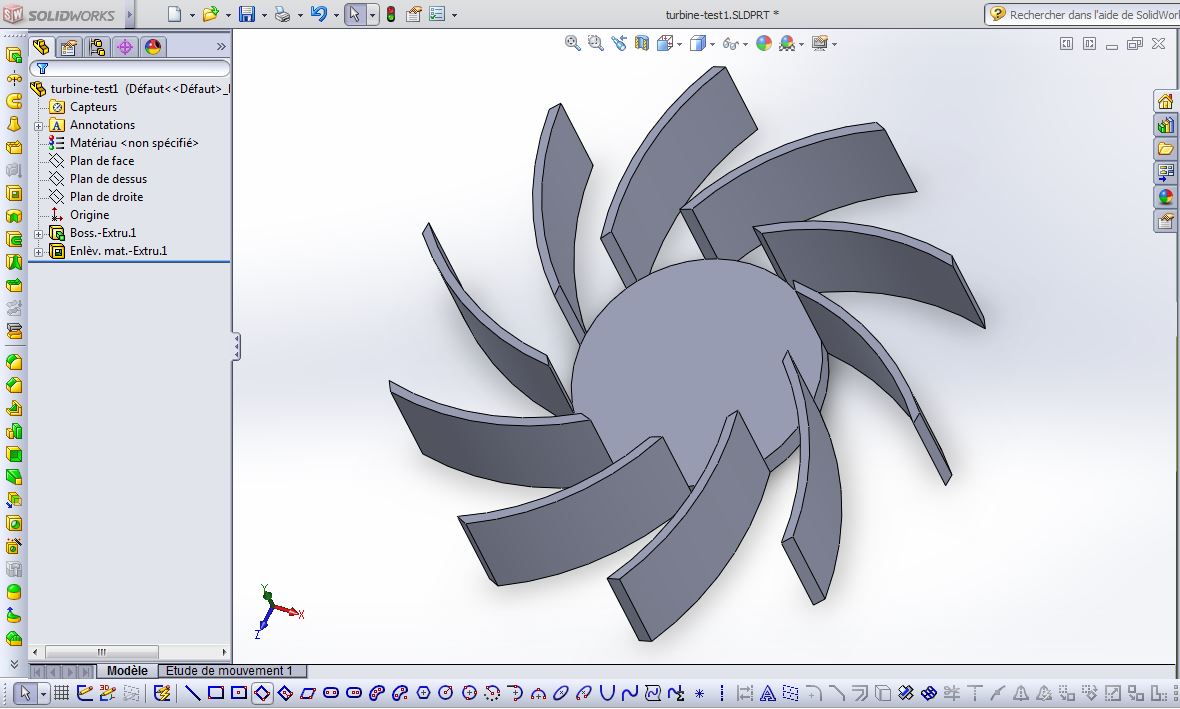This screenshot has height=709, width=1180.
Task: Open the Apply Scene icon
Action: pyautogui.click(x=787, y=44)
